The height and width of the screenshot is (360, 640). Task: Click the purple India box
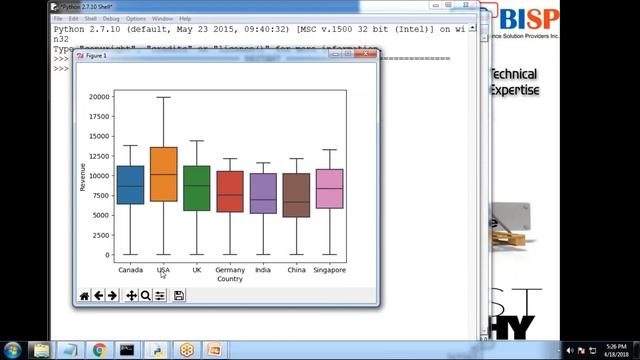[263, 193]
